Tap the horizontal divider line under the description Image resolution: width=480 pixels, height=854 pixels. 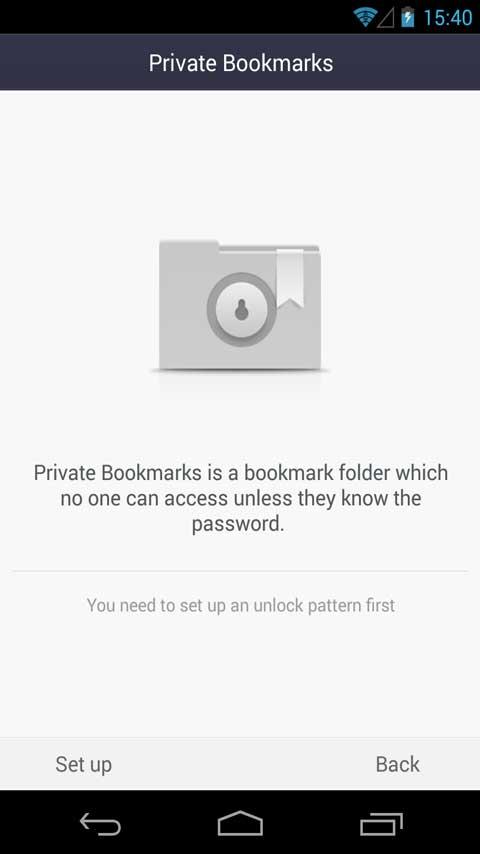click(x=240, y=571)
